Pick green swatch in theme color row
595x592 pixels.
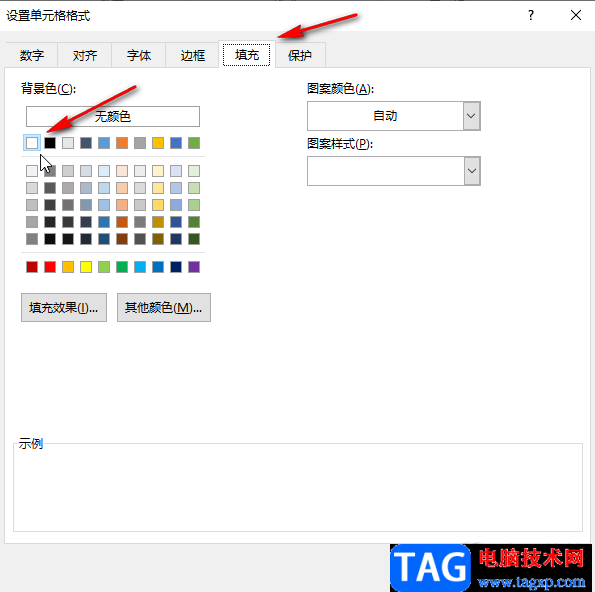tap(194, 143)
